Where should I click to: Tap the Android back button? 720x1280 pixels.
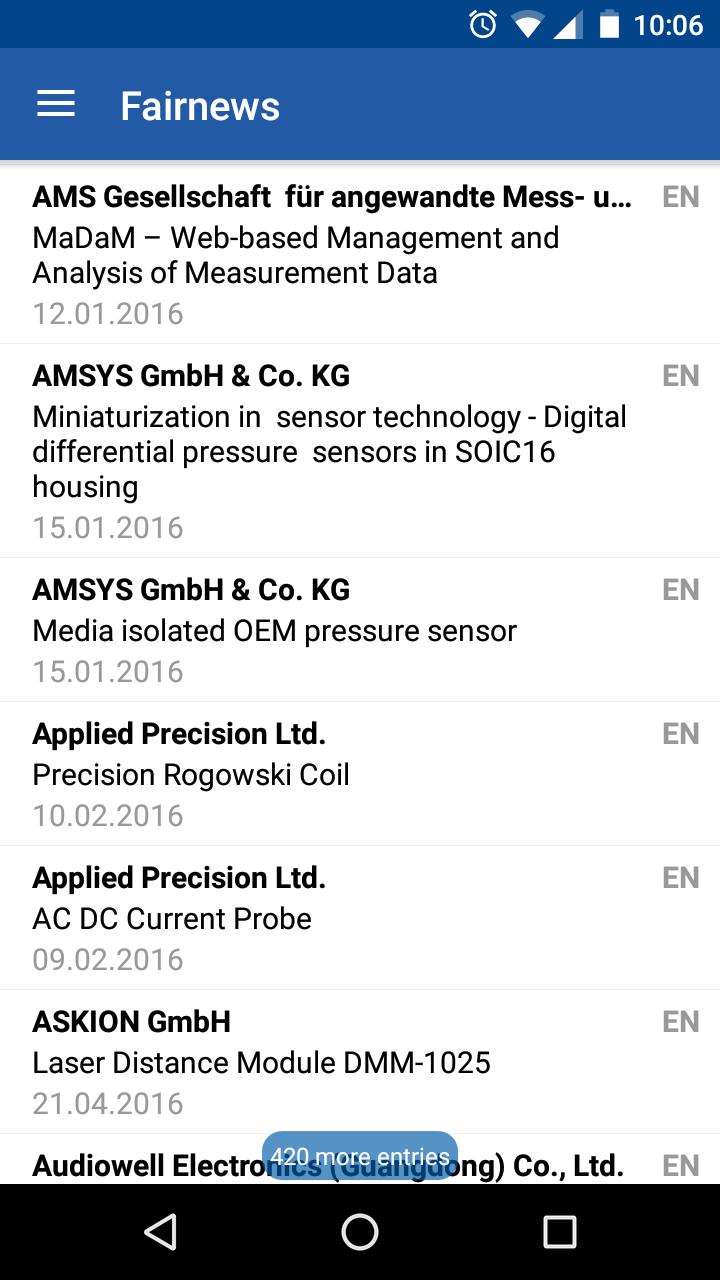pos(161,1232)
